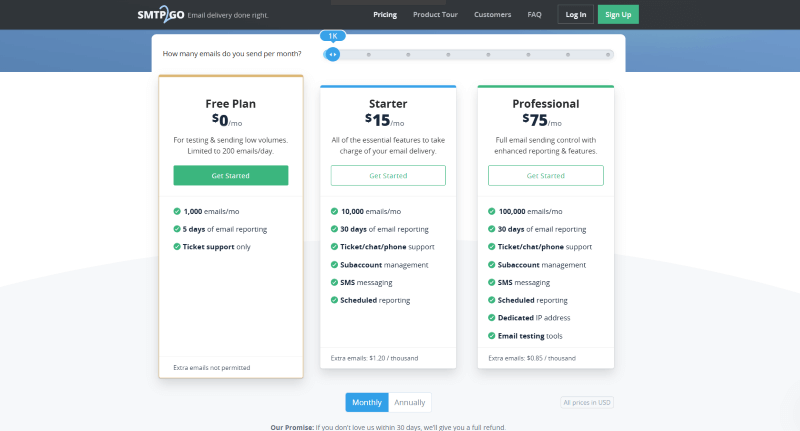Click 'Extra emails not permitted' text
The width and height of the screenshot is (800, 431).
(212, 367)
